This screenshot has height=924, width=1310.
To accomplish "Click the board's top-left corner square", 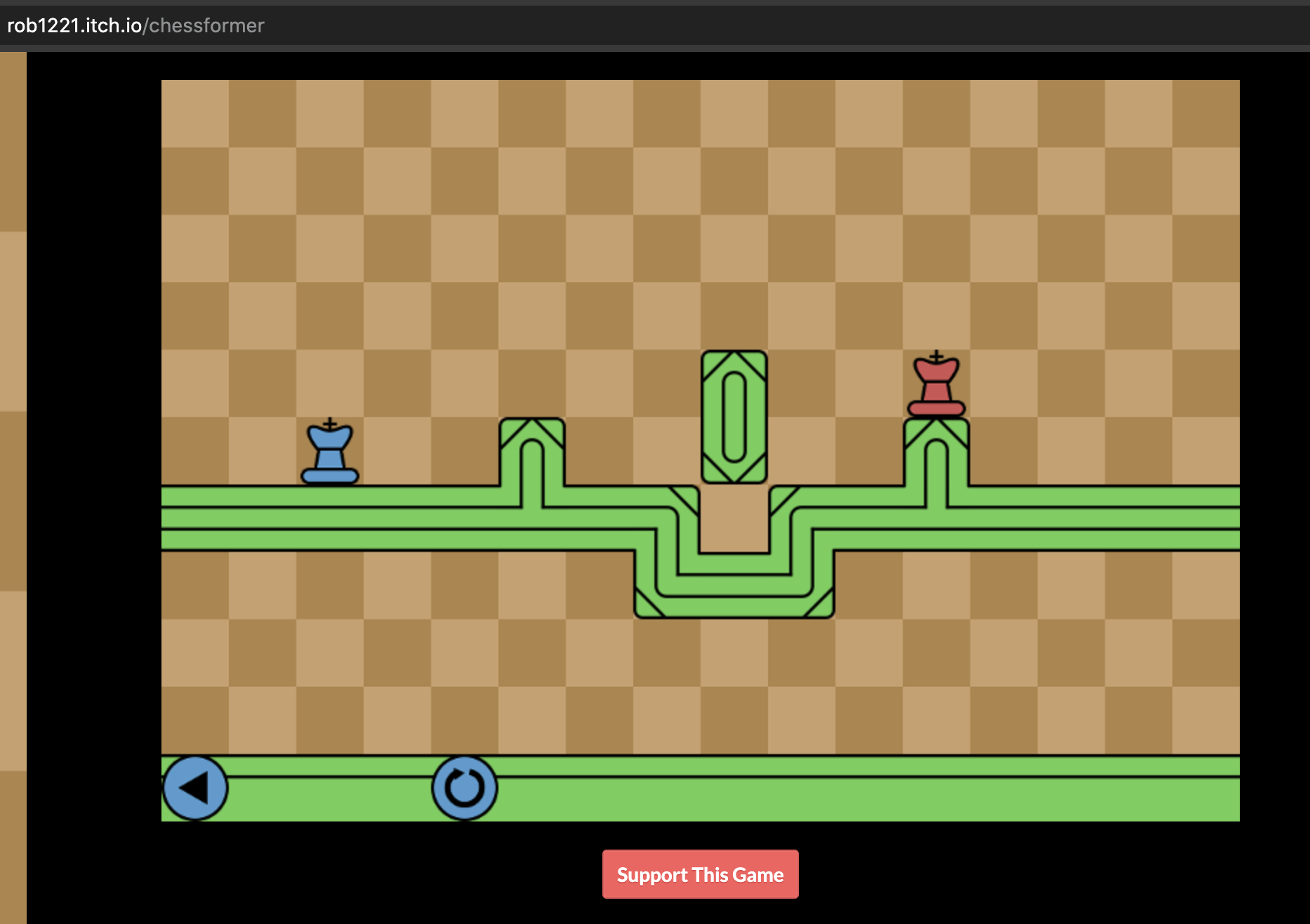I will 195,114.
